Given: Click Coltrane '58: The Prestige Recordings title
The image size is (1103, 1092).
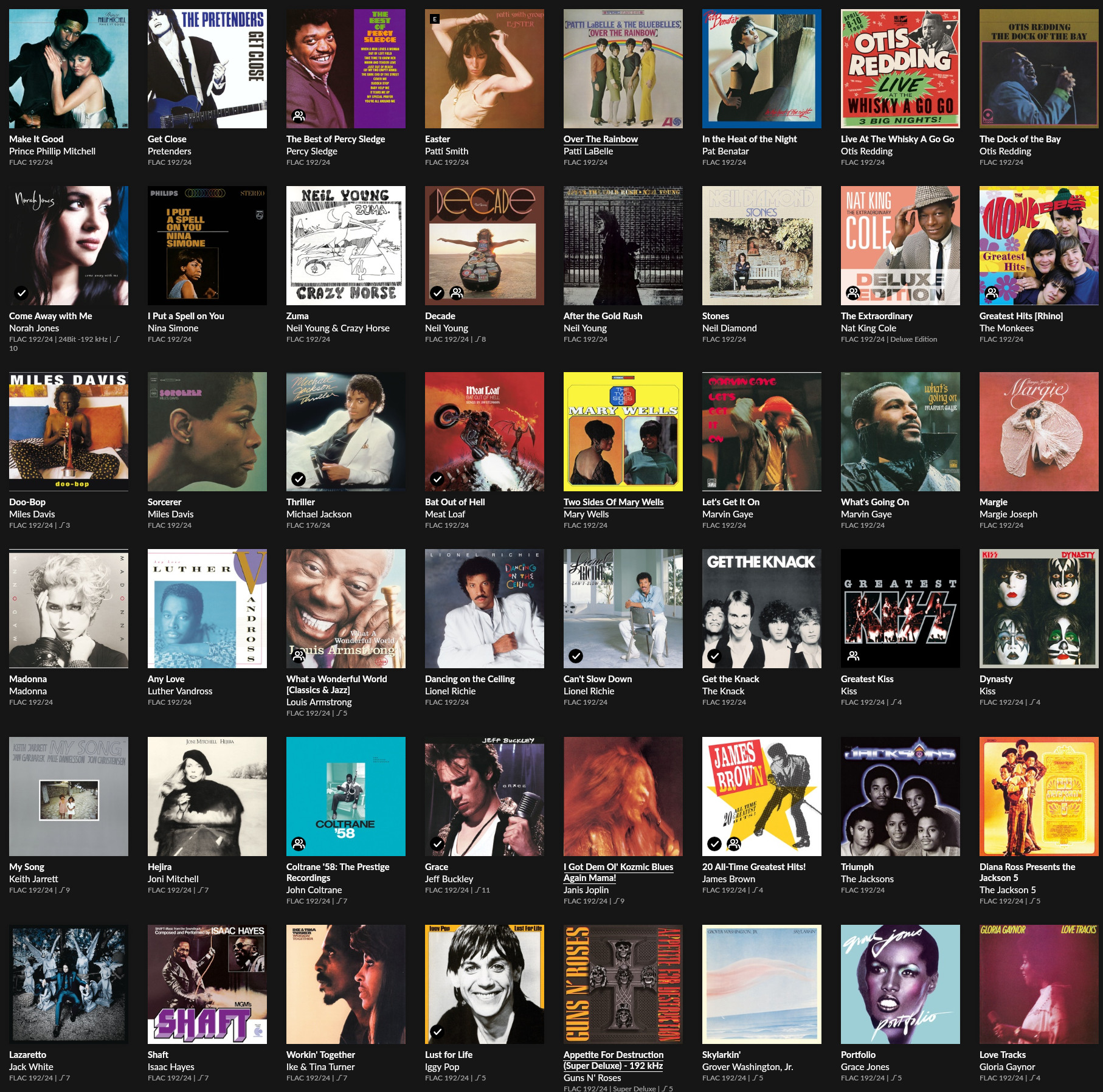Looking at the screenshot, I should pyautogui.click(x=338, y=873).
